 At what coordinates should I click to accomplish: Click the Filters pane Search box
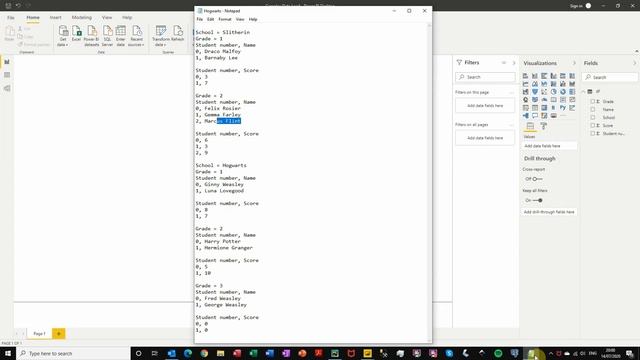pyautogui.click(x=485, y=77)
